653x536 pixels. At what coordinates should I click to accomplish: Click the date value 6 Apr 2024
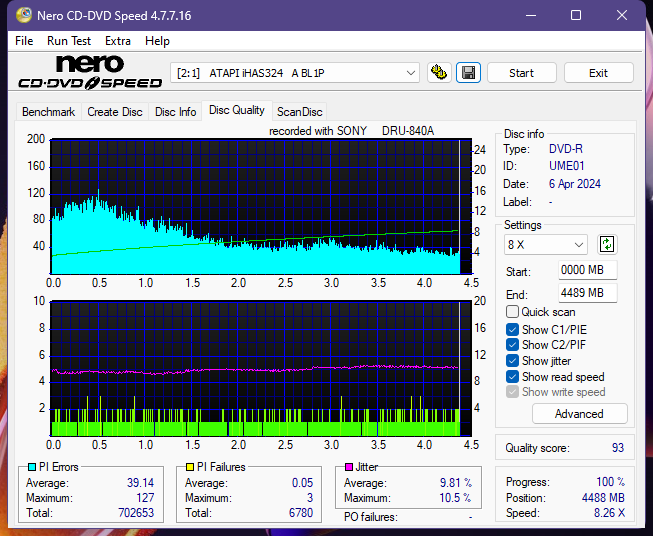[x=575, y=184]
